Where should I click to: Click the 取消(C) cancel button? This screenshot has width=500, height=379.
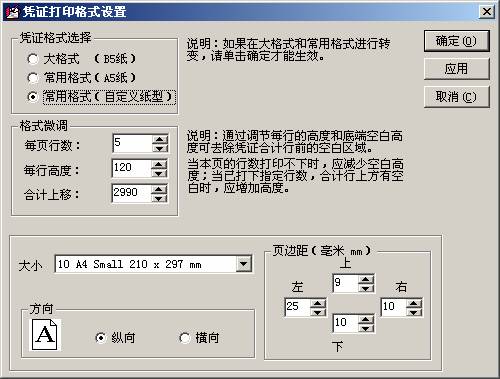456,97
